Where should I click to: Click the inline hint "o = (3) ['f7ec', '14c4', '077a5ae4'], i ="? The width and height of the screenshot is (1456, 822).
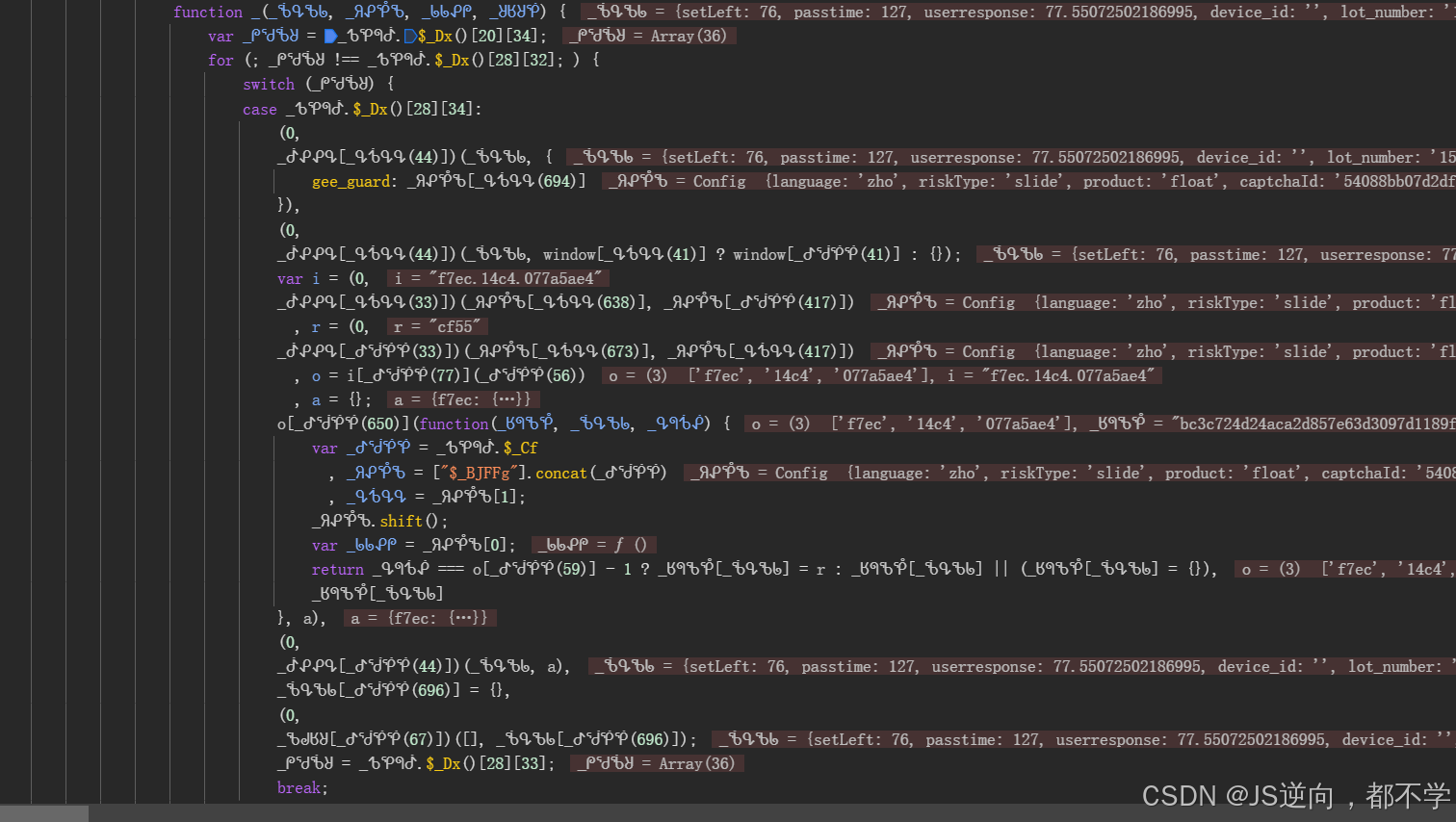[x=882, y=375]
